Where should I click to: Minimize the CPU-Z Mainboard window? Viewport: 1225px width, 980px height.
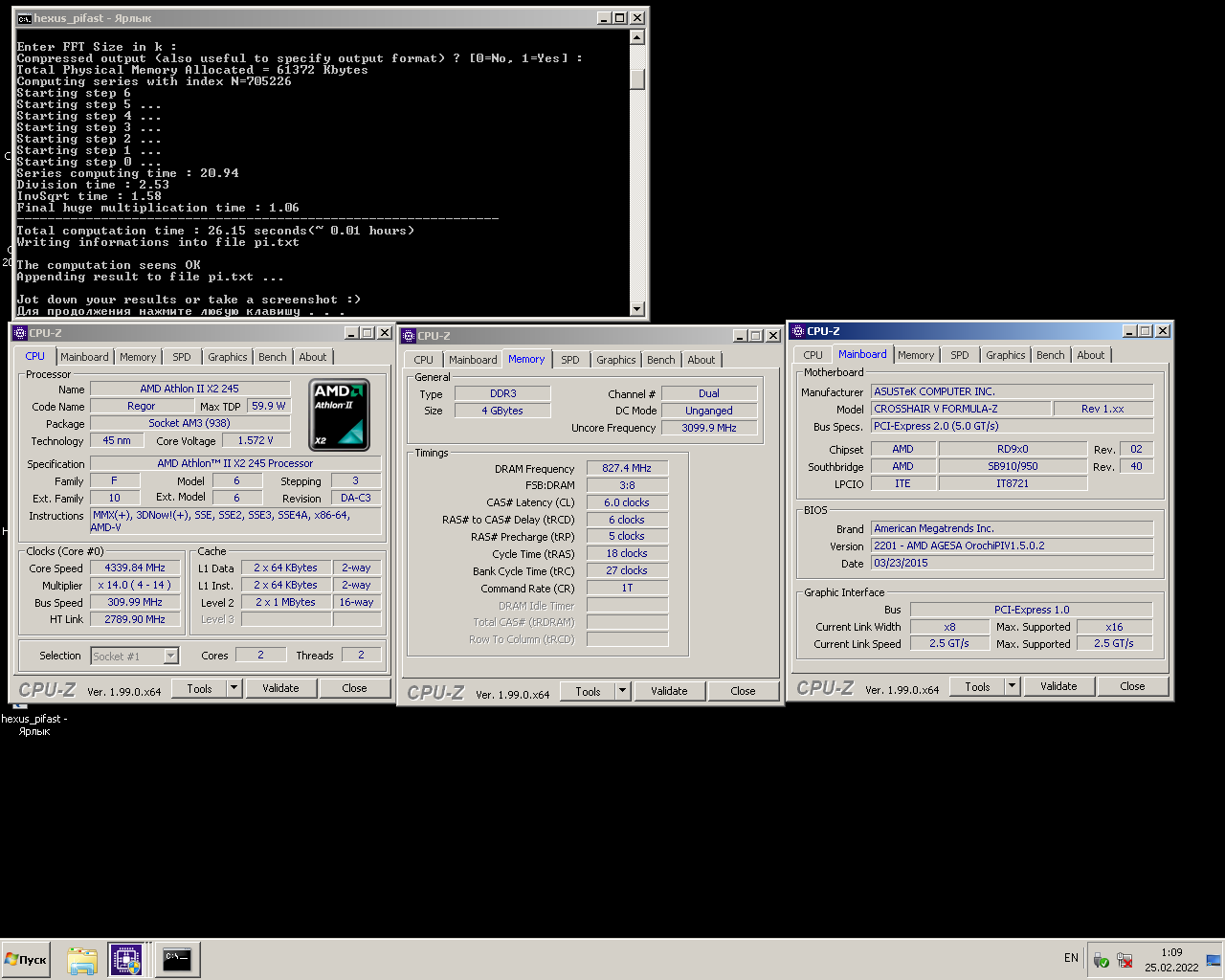point(1129,331)
